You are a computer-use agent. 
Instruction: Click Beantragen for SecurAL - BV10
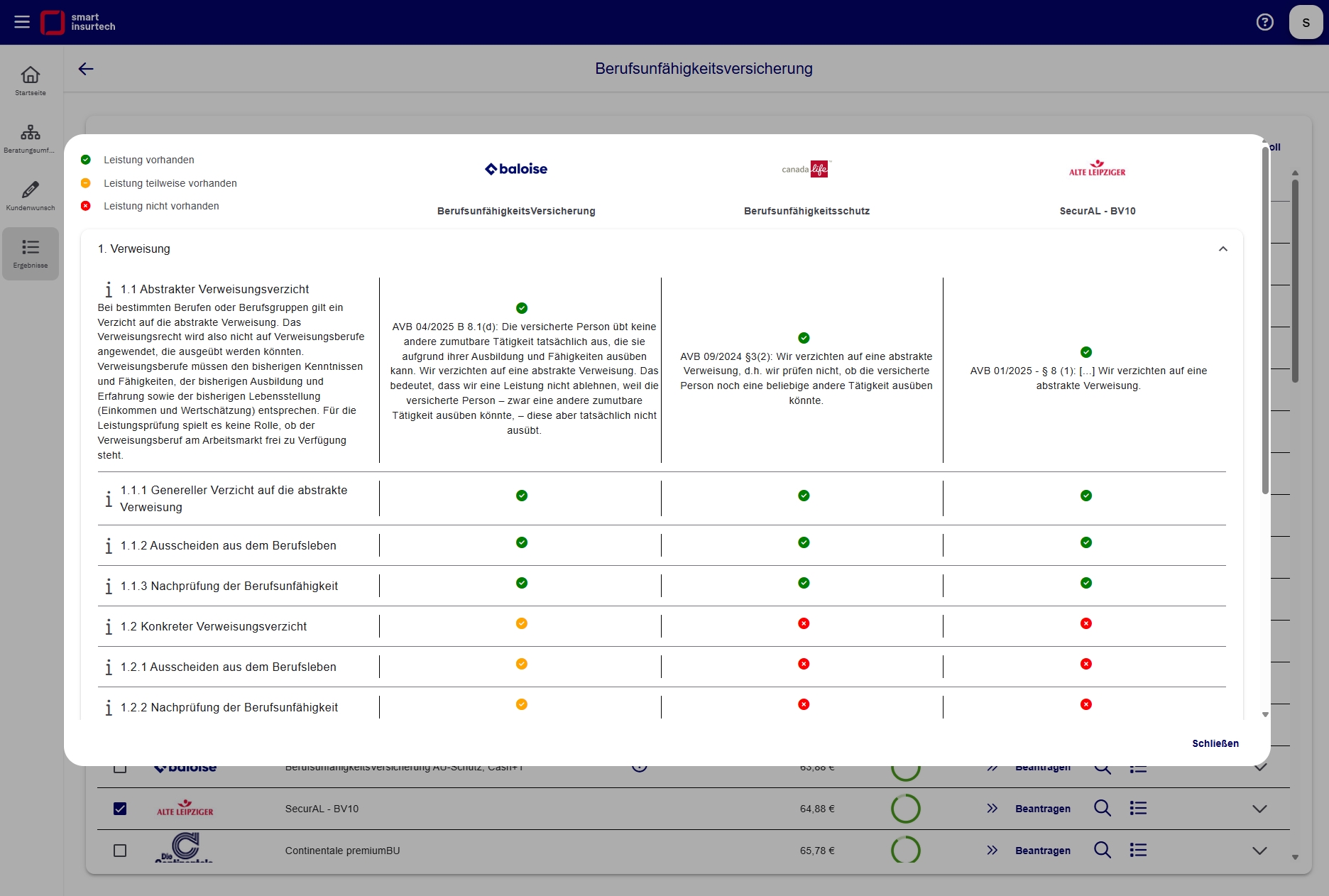(x=1043, y=809)
